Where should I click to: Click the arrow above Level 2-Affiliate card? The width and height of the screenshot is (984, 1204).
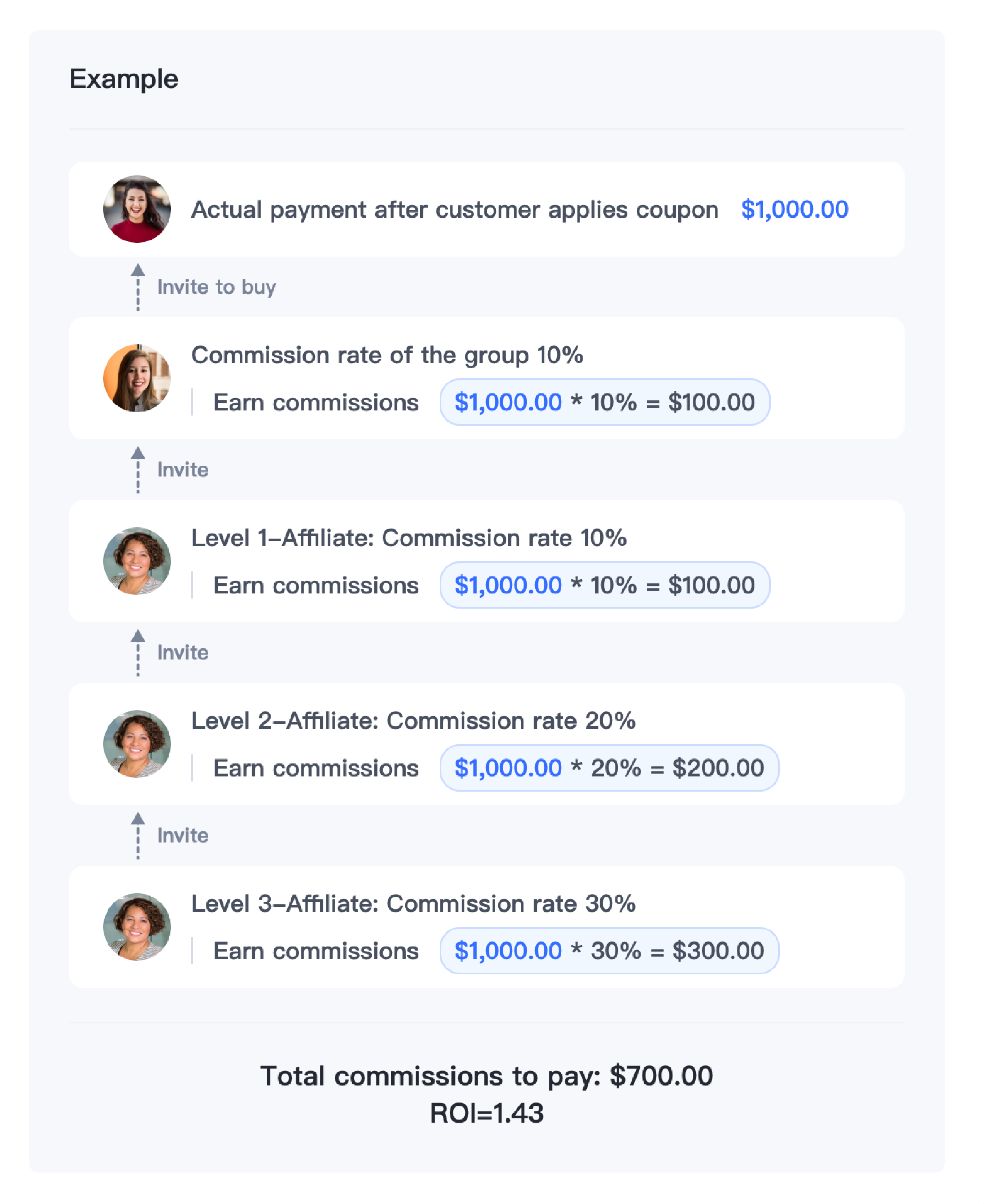pos(138,653)
